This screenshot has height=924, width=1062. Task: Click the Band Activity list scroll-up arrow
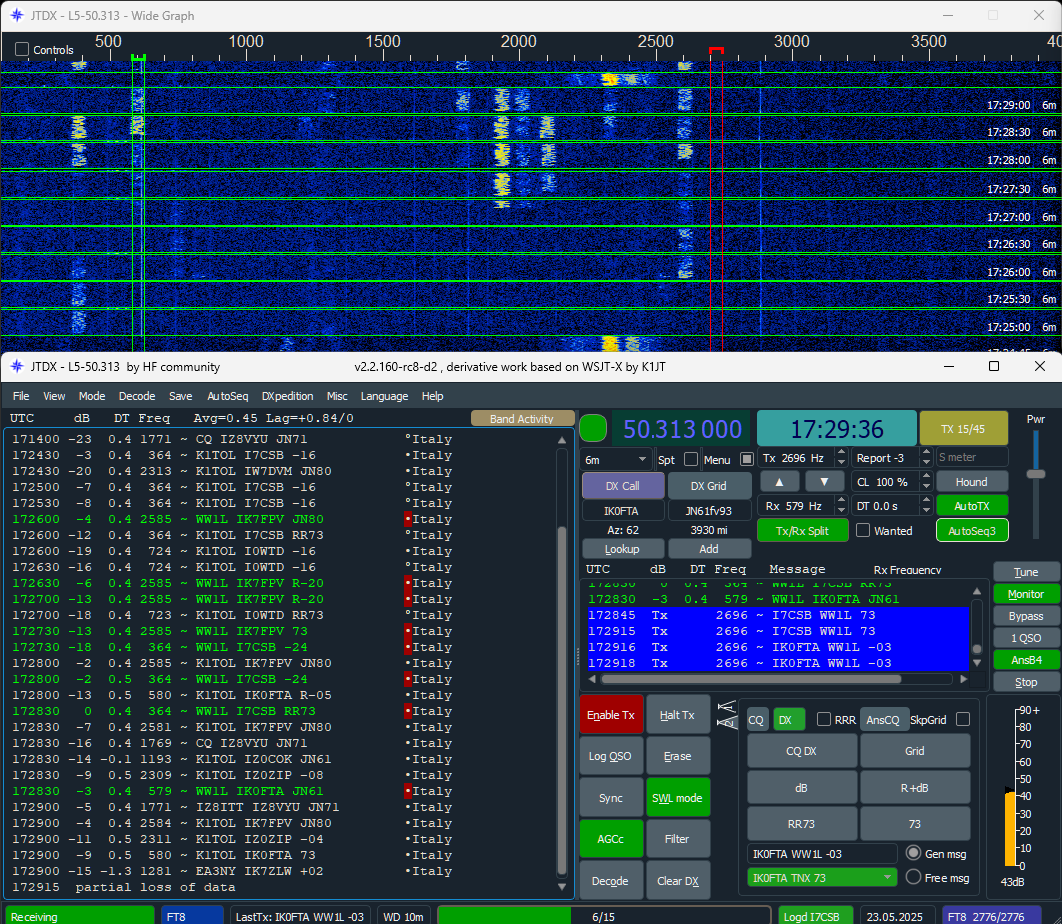(x=561, y=440)
